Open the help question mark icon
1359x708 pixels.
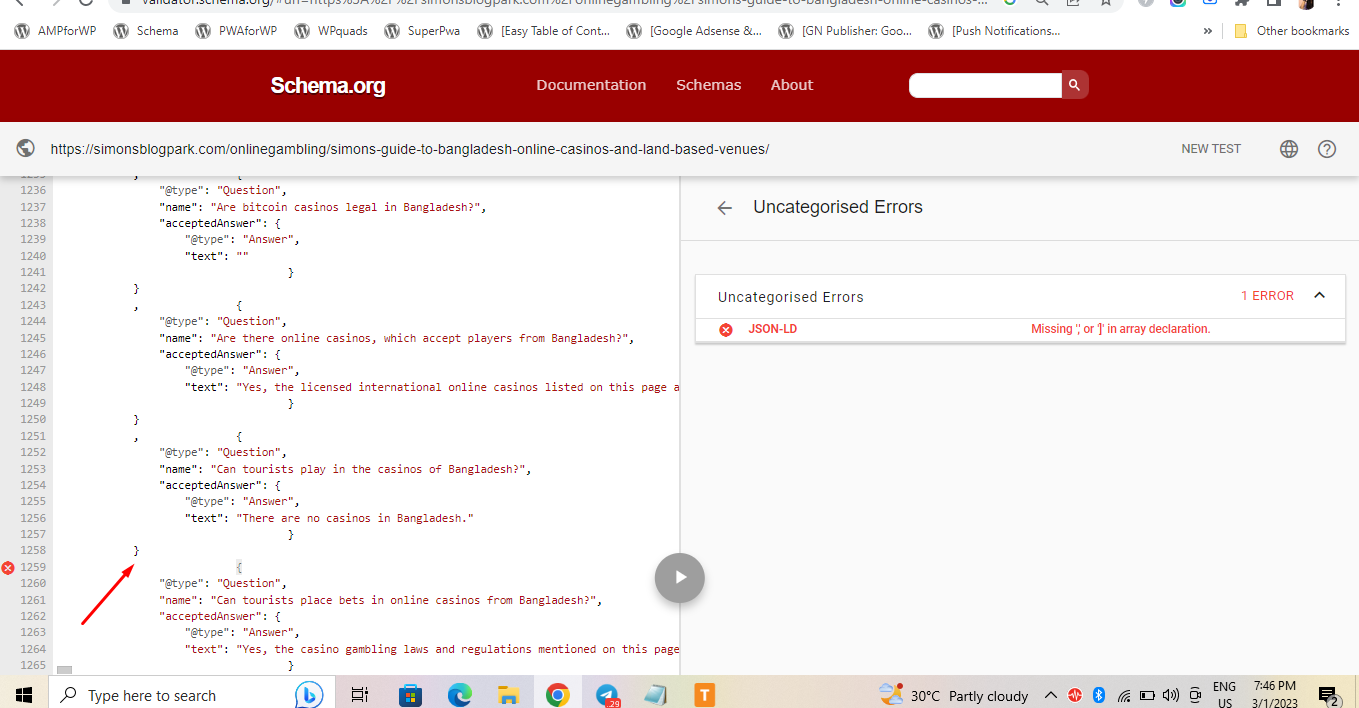[x=1327, y=149]
